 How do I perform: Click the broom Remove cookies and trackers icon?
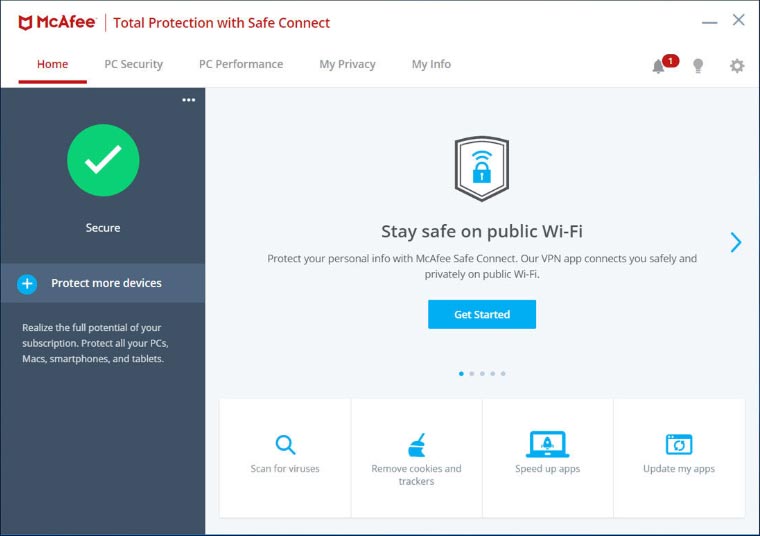pyautogui.click(x=416, y=445)
